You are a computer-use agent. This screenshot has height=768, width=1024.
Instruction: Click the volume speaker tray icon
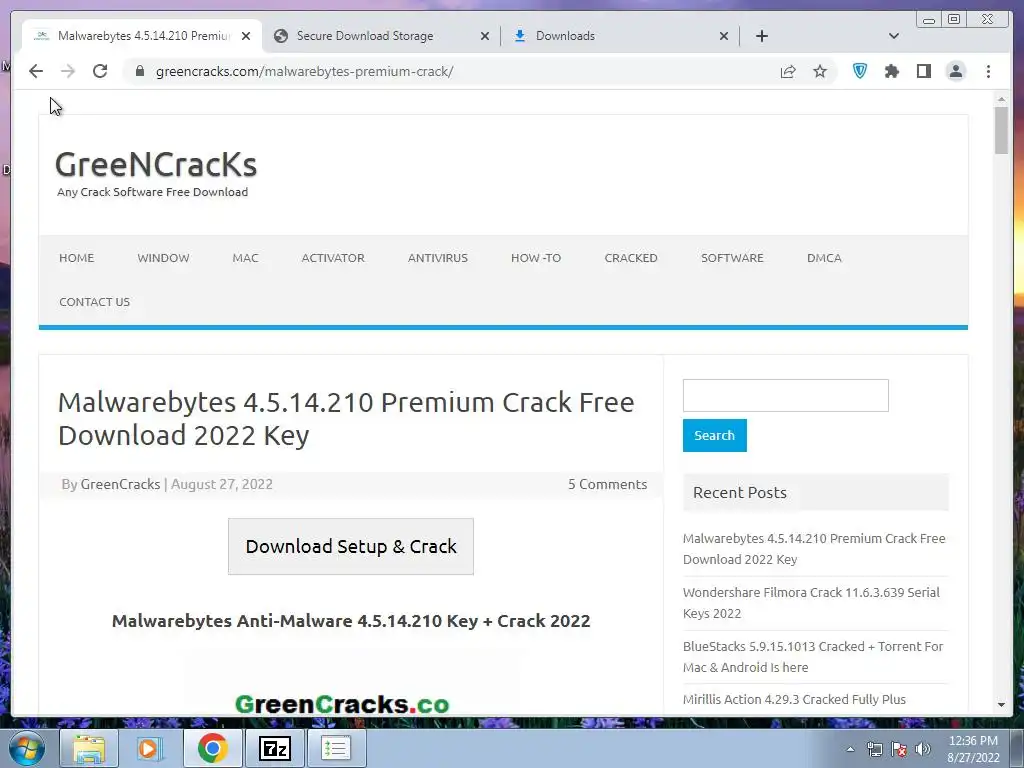coord(923,749)
